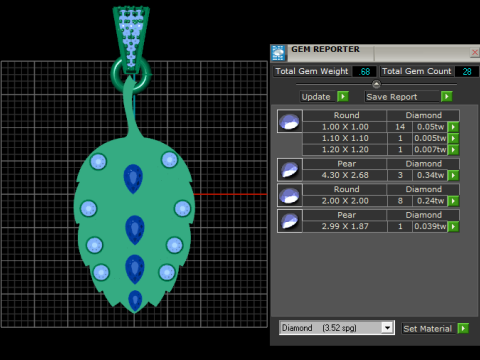Click the 1.20 X 1.20 size cell
The width and height of the screenshot is (480, 360).
345,150
